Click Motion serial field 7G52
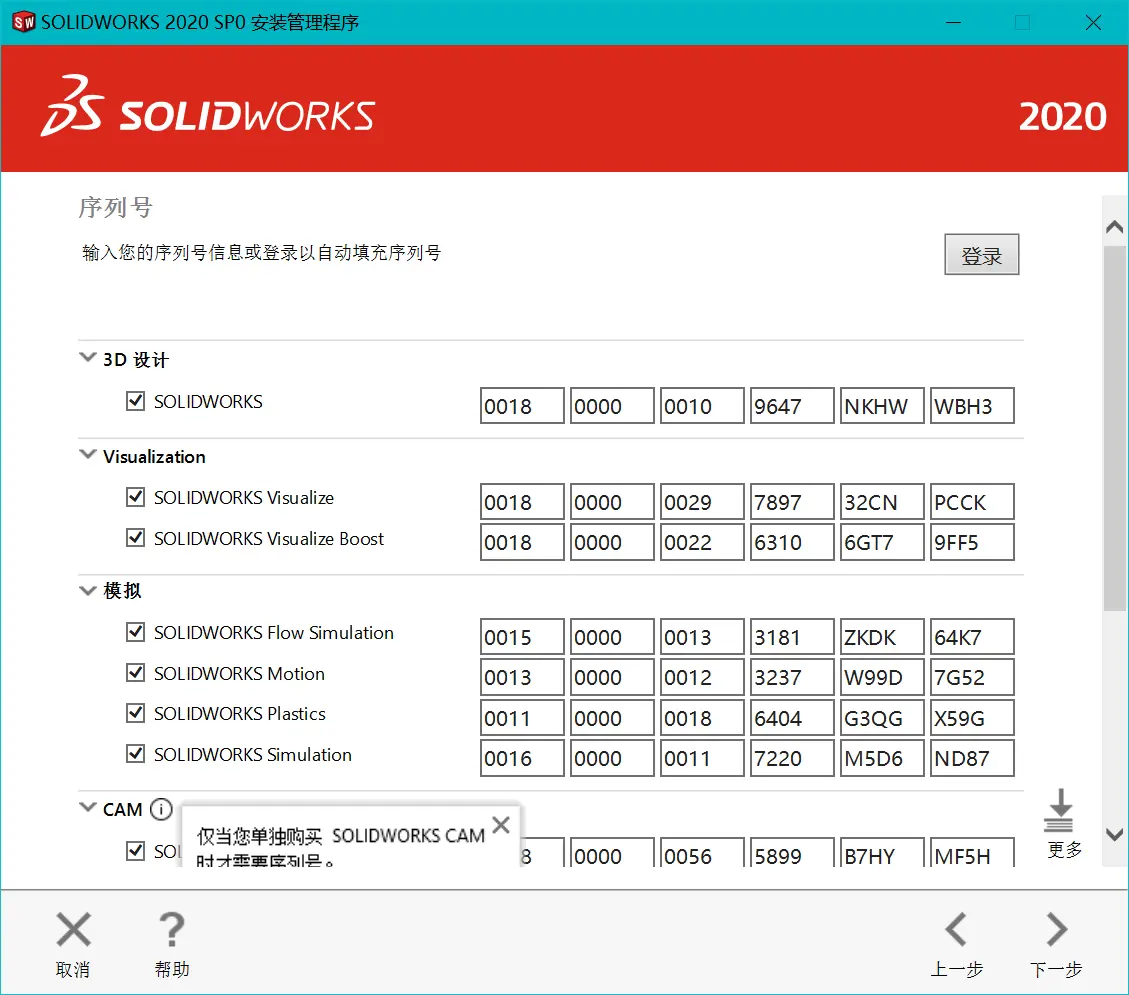 click(972, 677)
